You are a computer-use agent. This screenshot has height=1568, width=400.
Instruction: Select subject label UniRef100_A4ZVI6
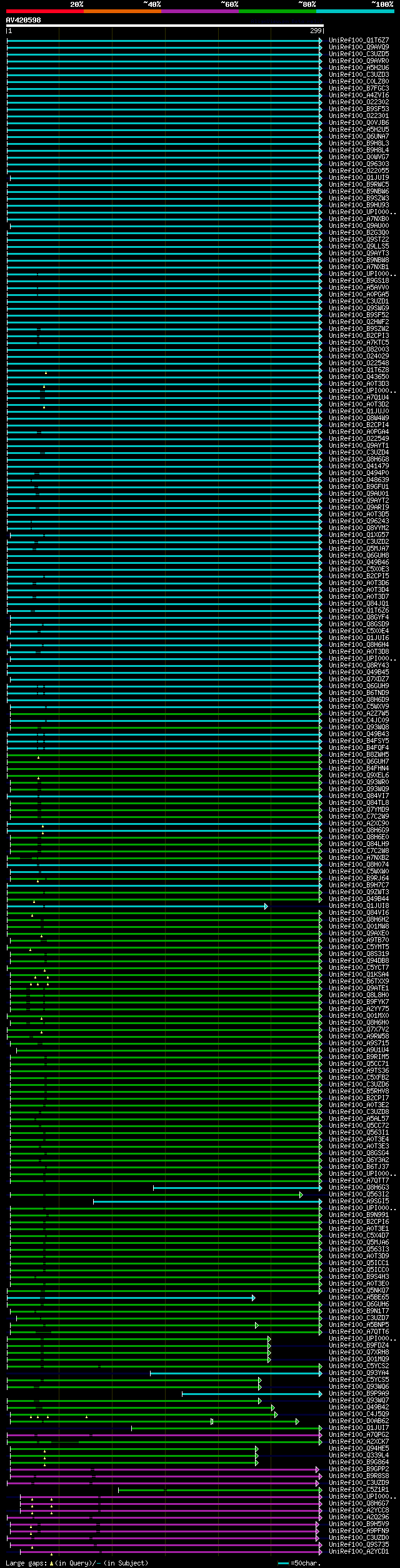click(359, 95)
